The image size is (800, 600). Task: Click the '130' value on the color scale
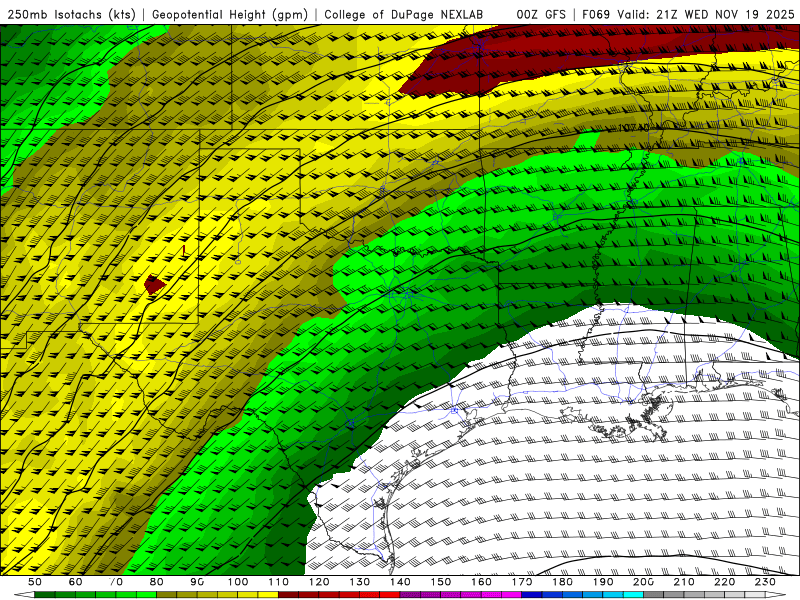(x=360, y=582)
